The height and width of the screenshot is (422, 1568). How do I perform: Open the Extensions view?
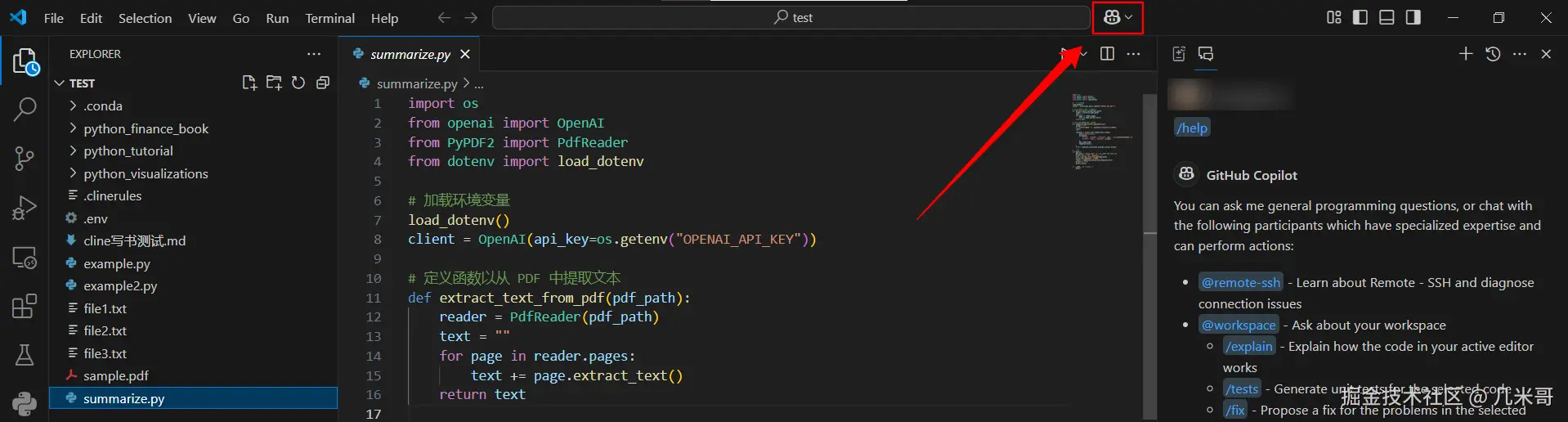[25, 306]
